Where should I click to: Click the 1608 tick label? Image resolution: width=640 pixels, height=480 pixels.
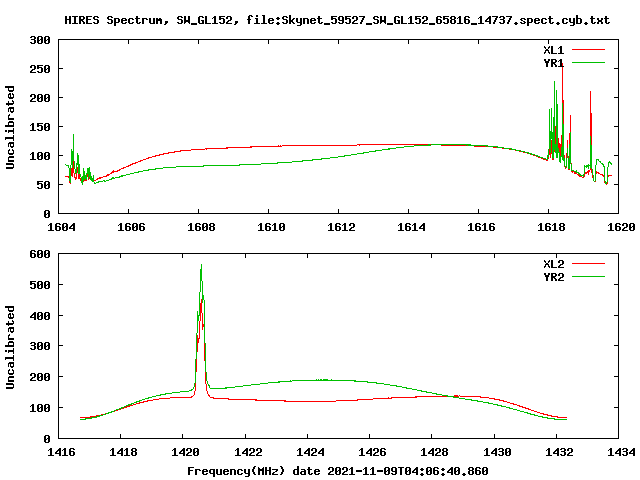[201, 227]
